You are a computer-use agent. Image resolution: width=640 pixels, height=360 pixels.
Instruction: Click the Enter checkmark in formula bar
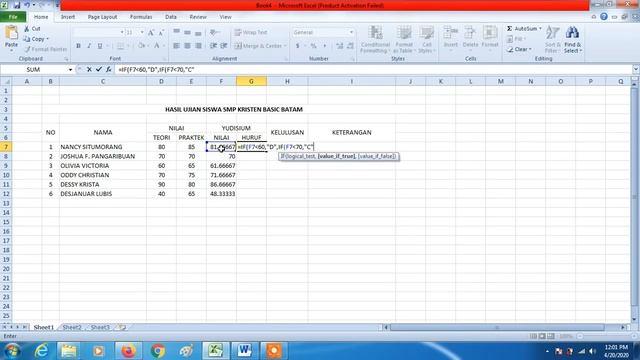click(x=99, y=69)
